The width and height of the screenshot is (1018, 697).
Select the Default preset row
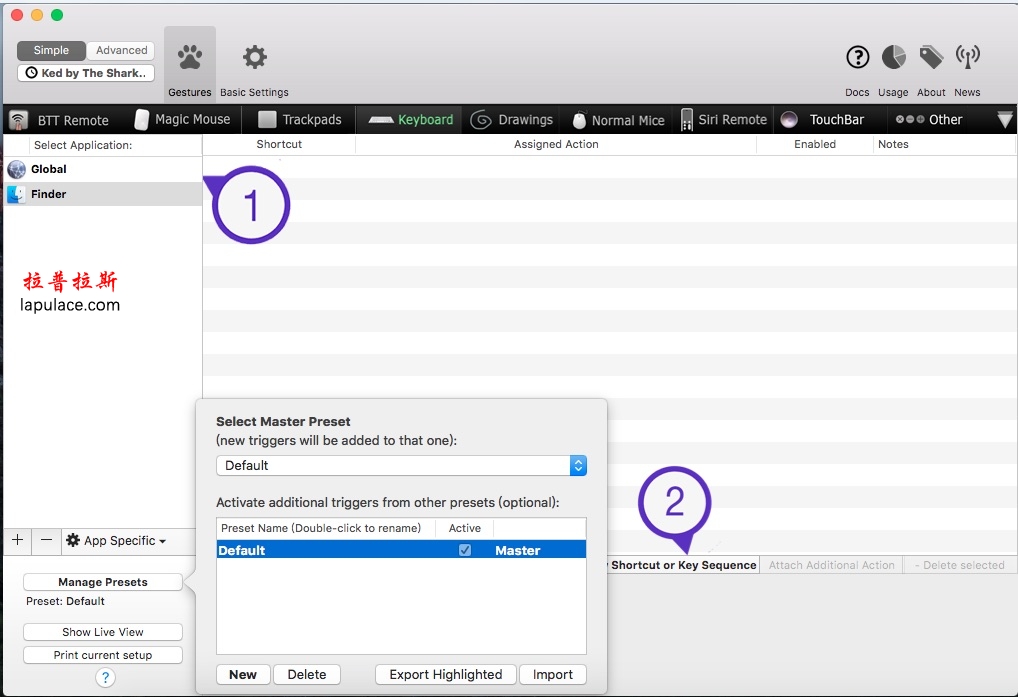pyautogui.click(x=401, y=550)
